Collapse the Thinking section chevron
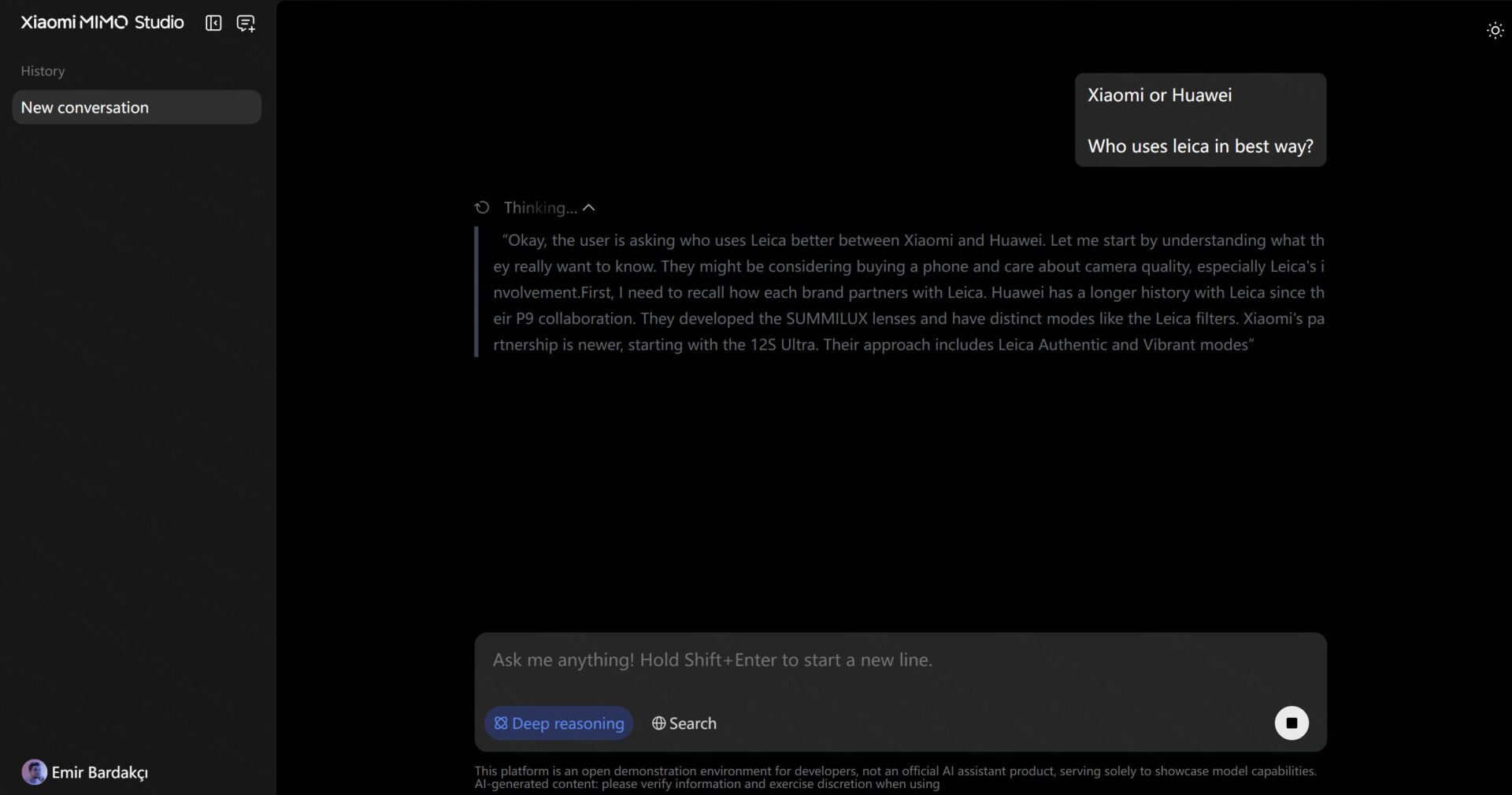Image resolution: width=1512 pixels, height=795 pixels. (x=589, y=208)
